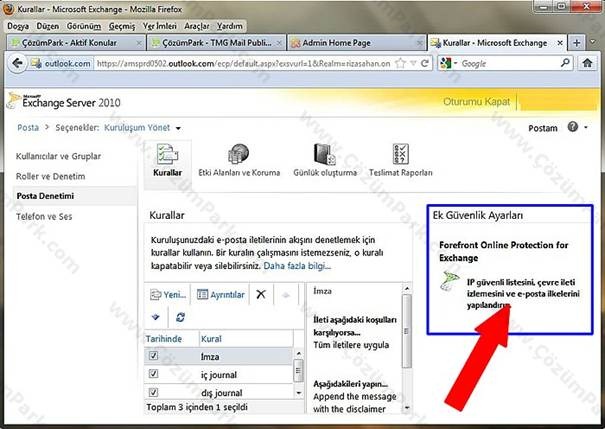Open the Daha fazla bilgi link
Image resolution: width=605 pixels, height=429 pixels.
pyautogui.click(x=297, y=266)
